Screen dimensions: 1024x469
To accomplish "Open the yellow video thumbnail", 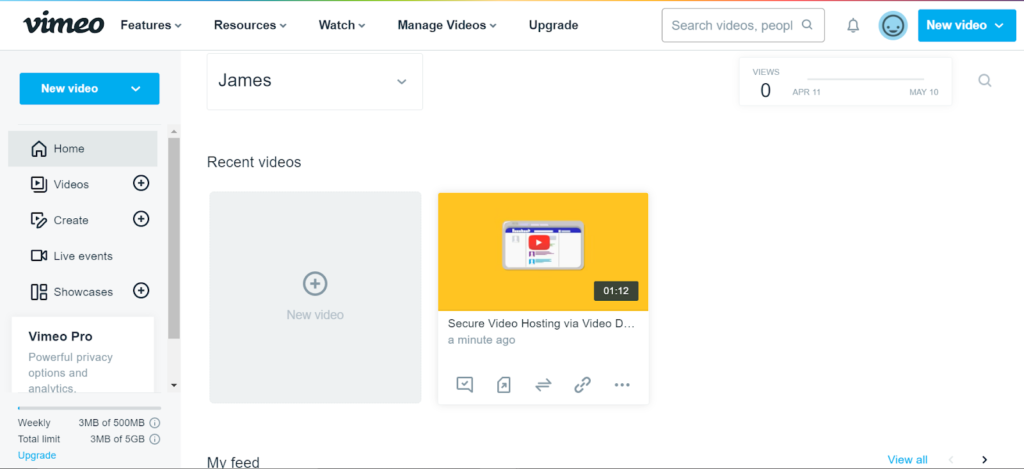I will [543, 251].
